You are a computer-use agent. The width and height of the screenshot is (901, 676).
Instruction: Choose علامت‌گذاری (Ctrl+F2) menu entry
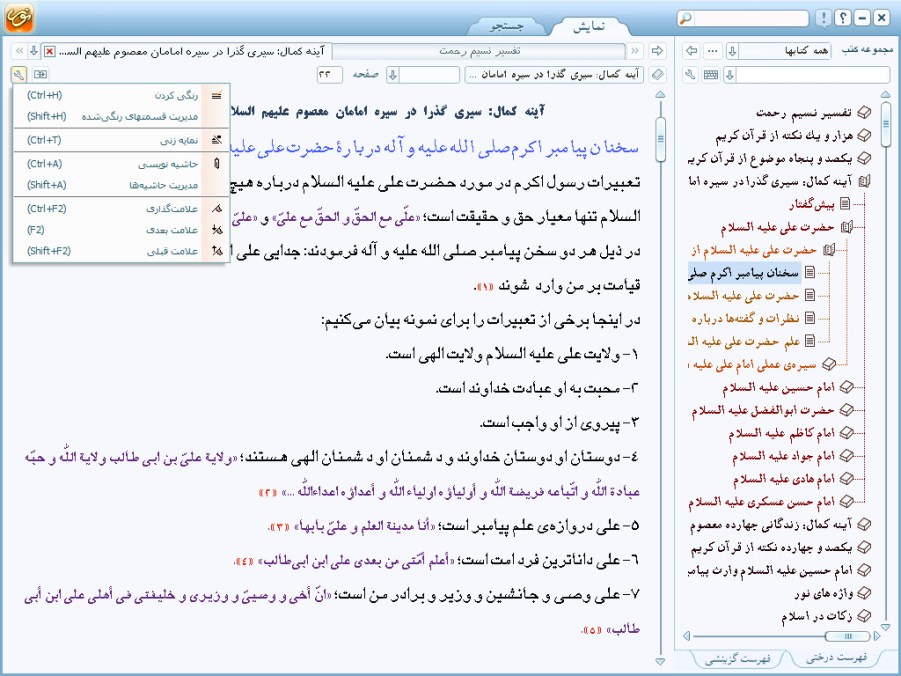point(121,209)
